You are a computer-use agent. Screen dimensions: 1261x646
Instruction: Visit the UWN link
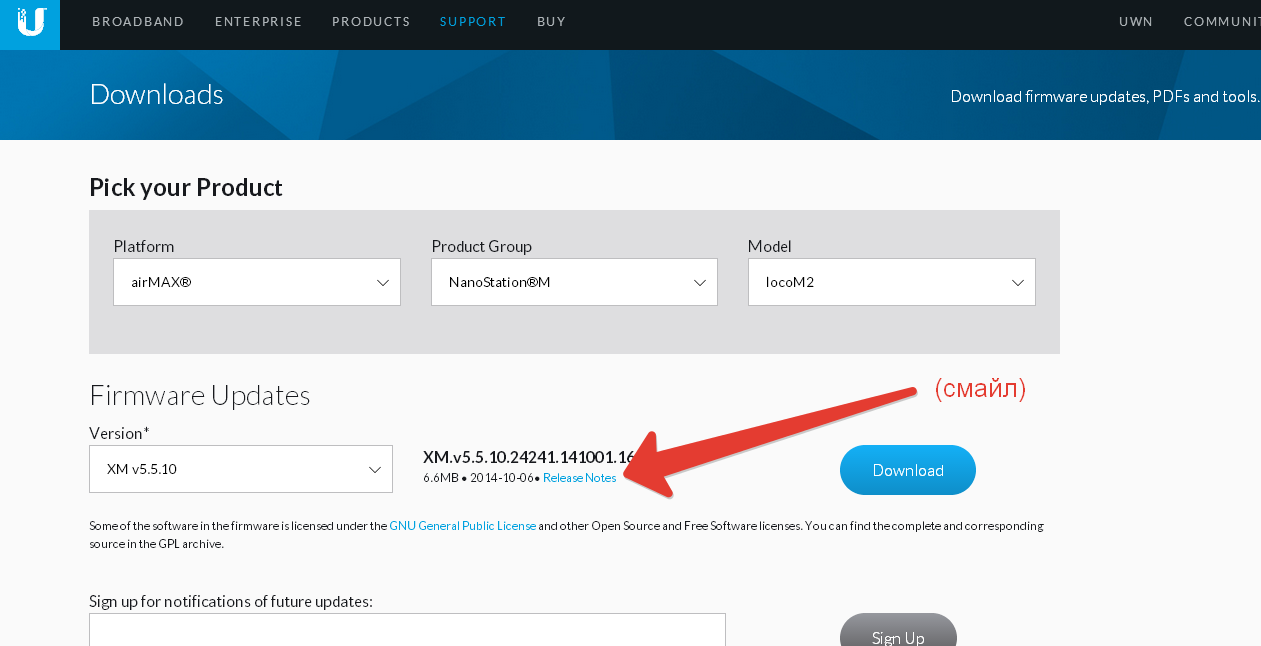tap(1136, 22)
